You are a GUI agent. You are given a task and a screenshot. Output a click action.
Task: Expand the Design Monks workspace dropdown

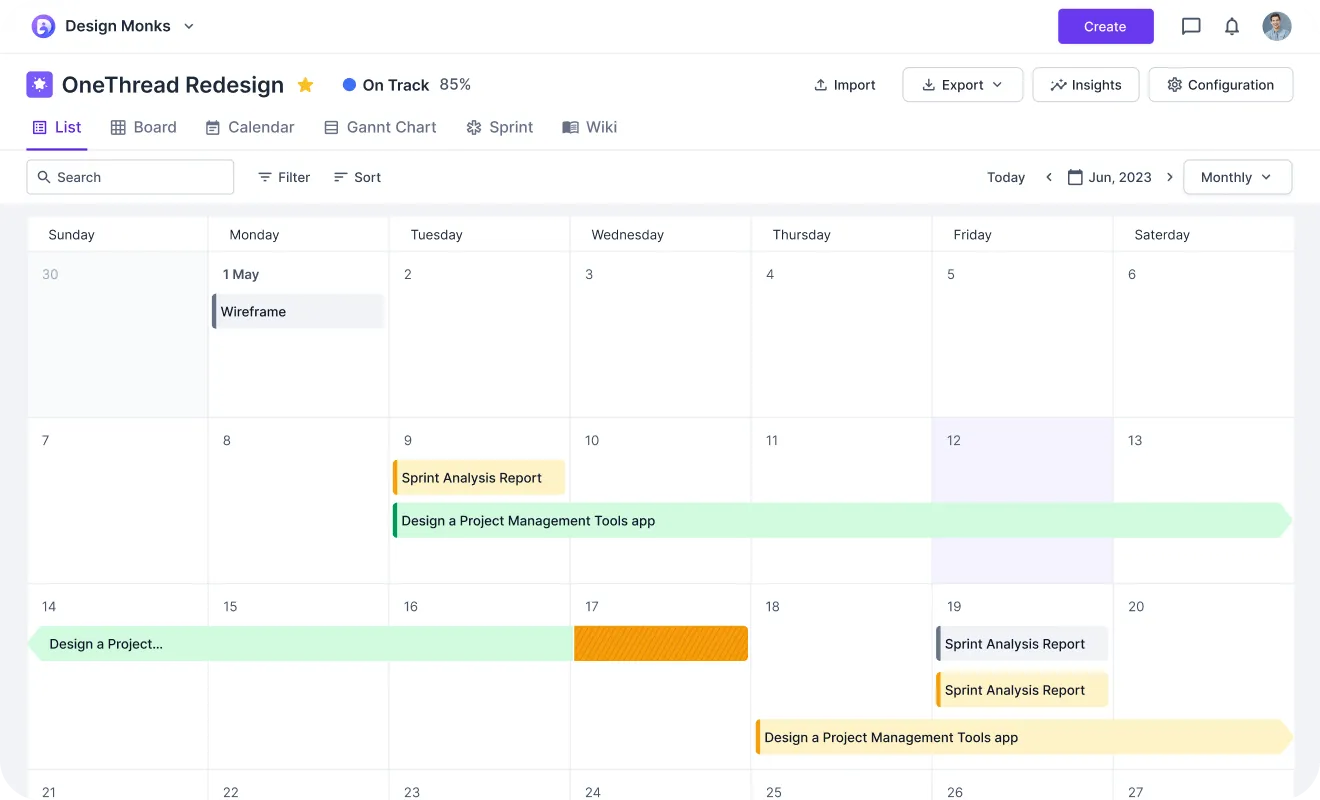click(x=189, y=26)
